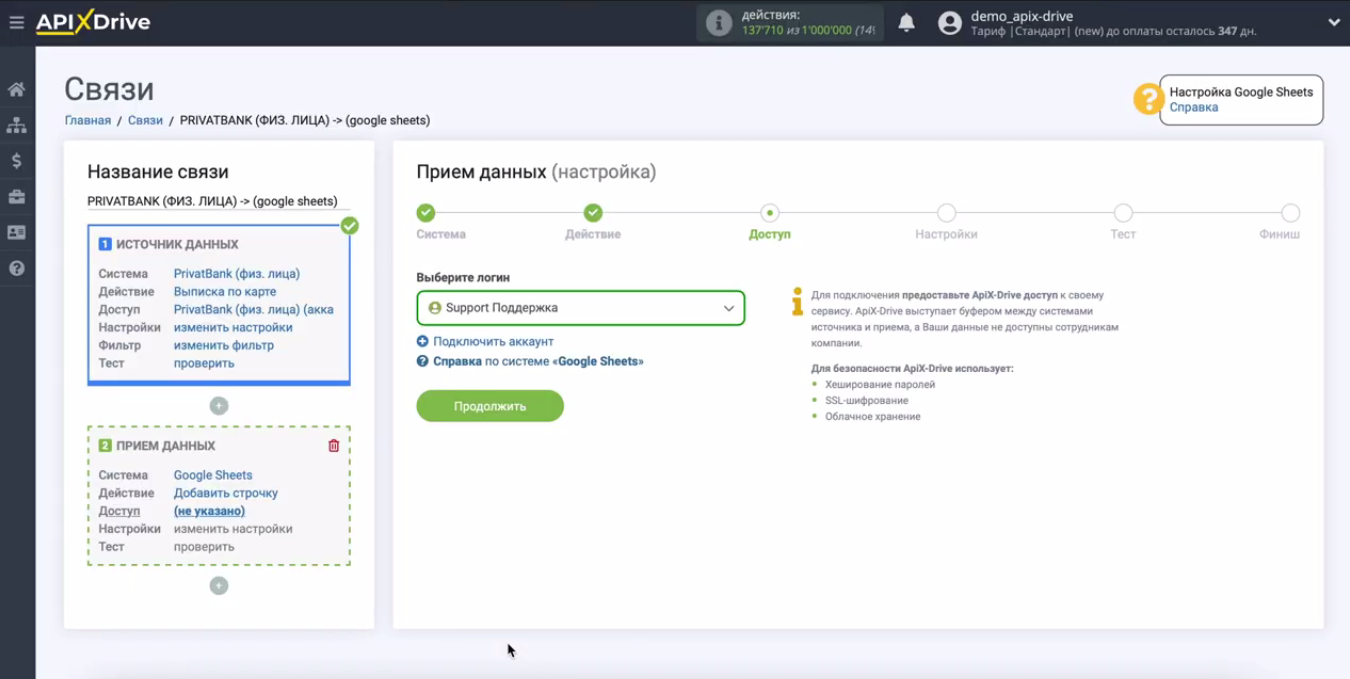1350x679 pixels.
Task: Click the orange info icon beside security text
Action: click(x=797, y=302)
